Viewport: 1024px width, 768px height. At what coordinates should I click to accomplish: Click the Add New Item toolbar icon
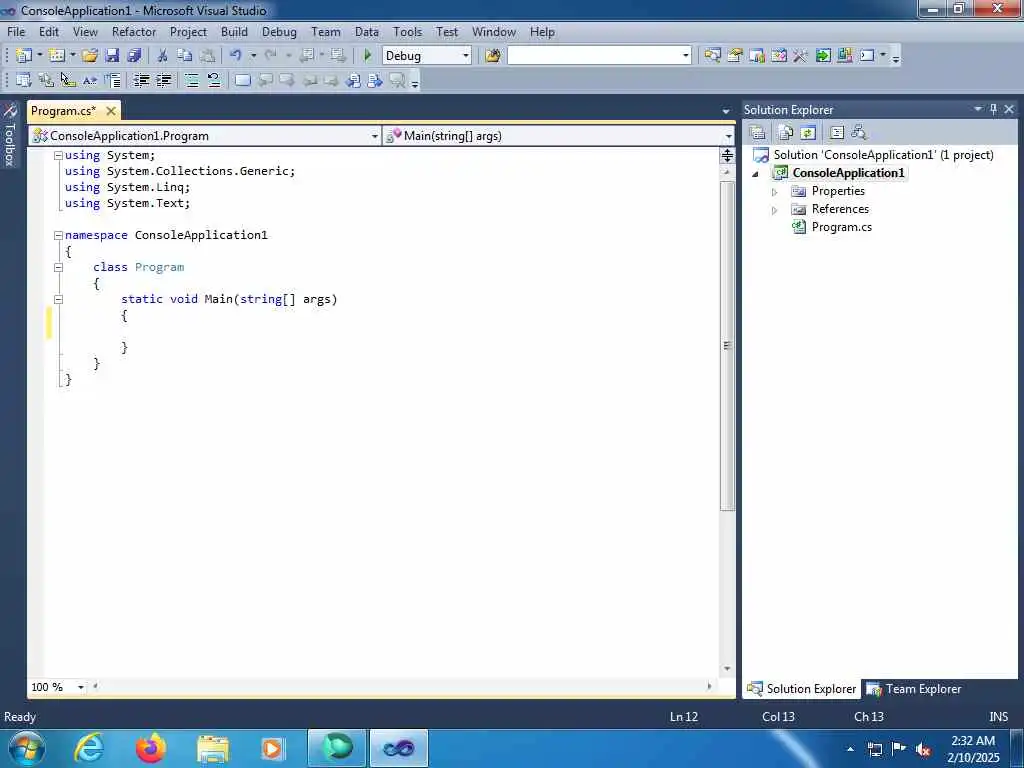click(x=57, y=56)
